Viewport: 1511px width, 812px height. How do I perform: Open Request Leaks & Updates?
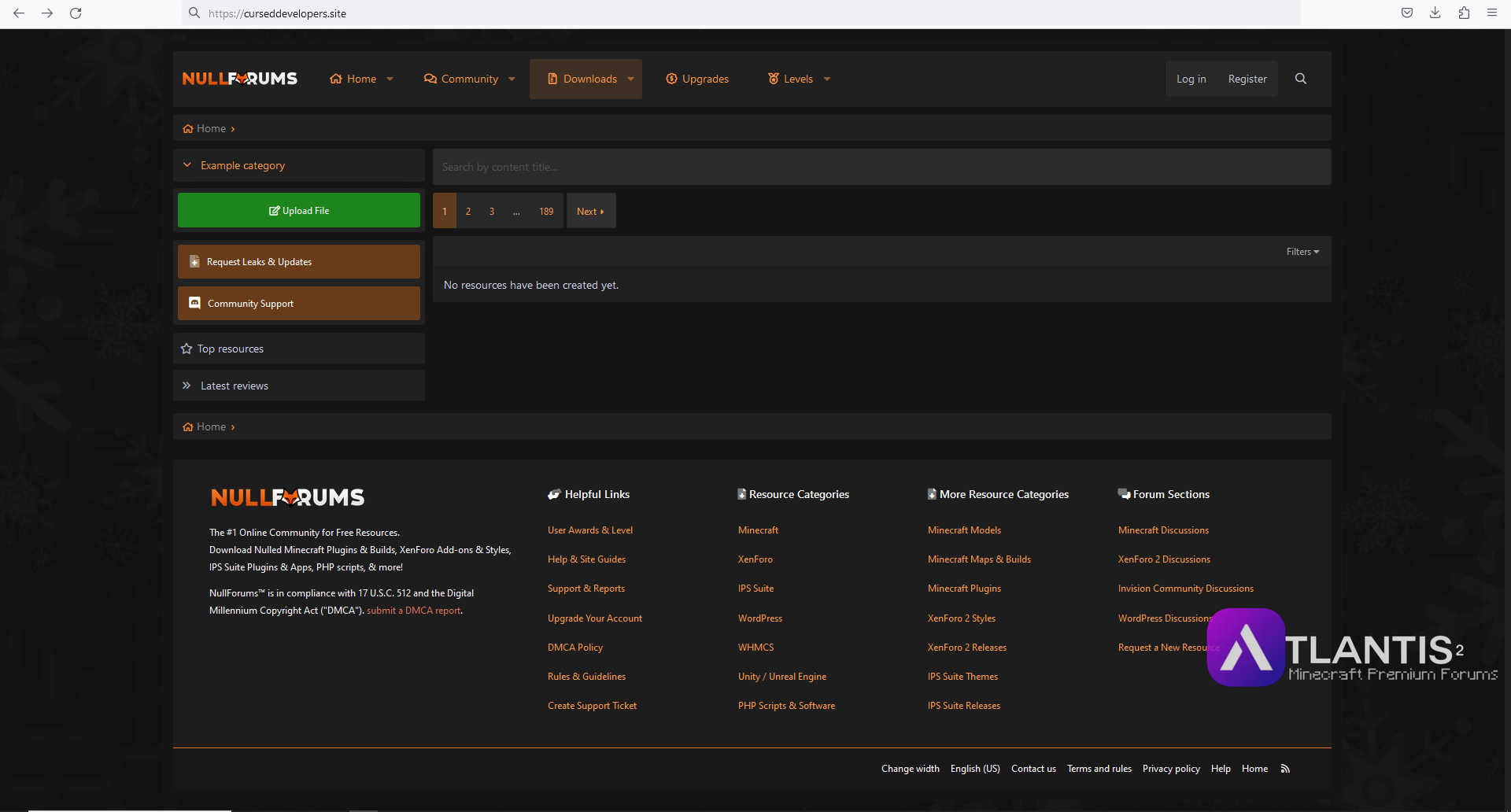click(299, 261)
